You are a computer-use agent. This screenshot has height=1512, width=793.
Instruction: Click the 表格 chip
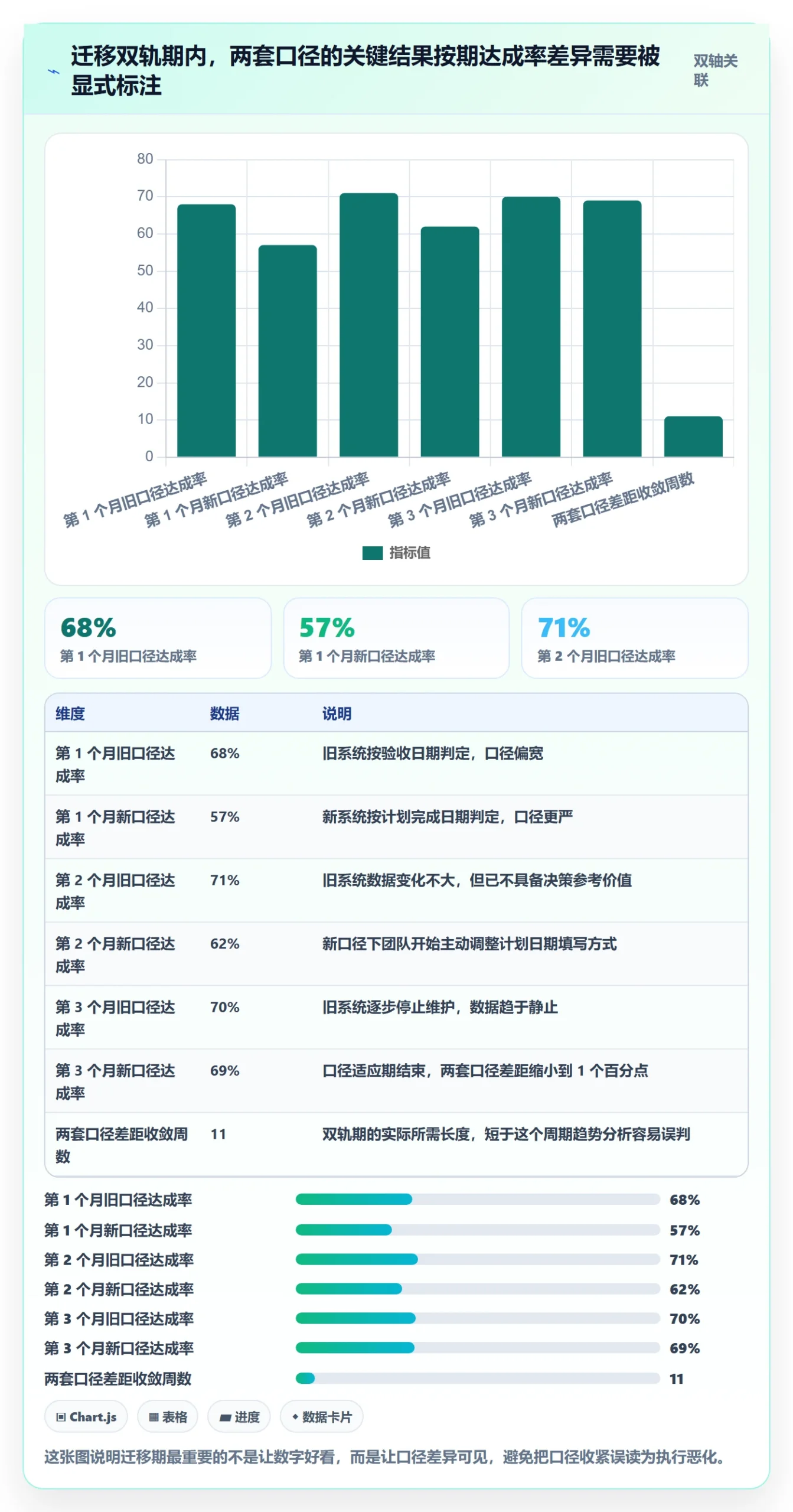pos(168,1417)
